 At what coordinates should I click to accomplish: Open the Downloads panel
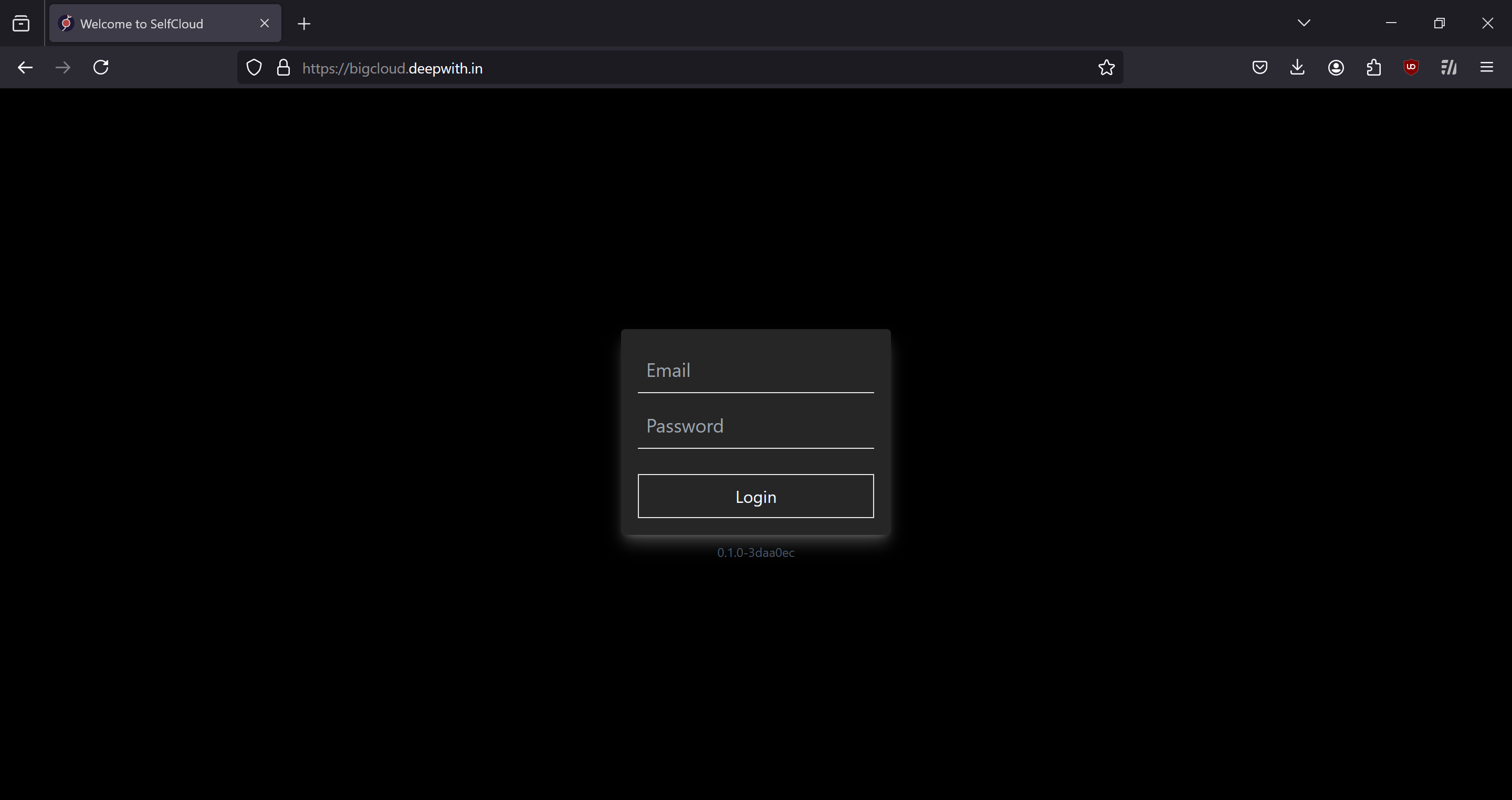pos(1297,67)
